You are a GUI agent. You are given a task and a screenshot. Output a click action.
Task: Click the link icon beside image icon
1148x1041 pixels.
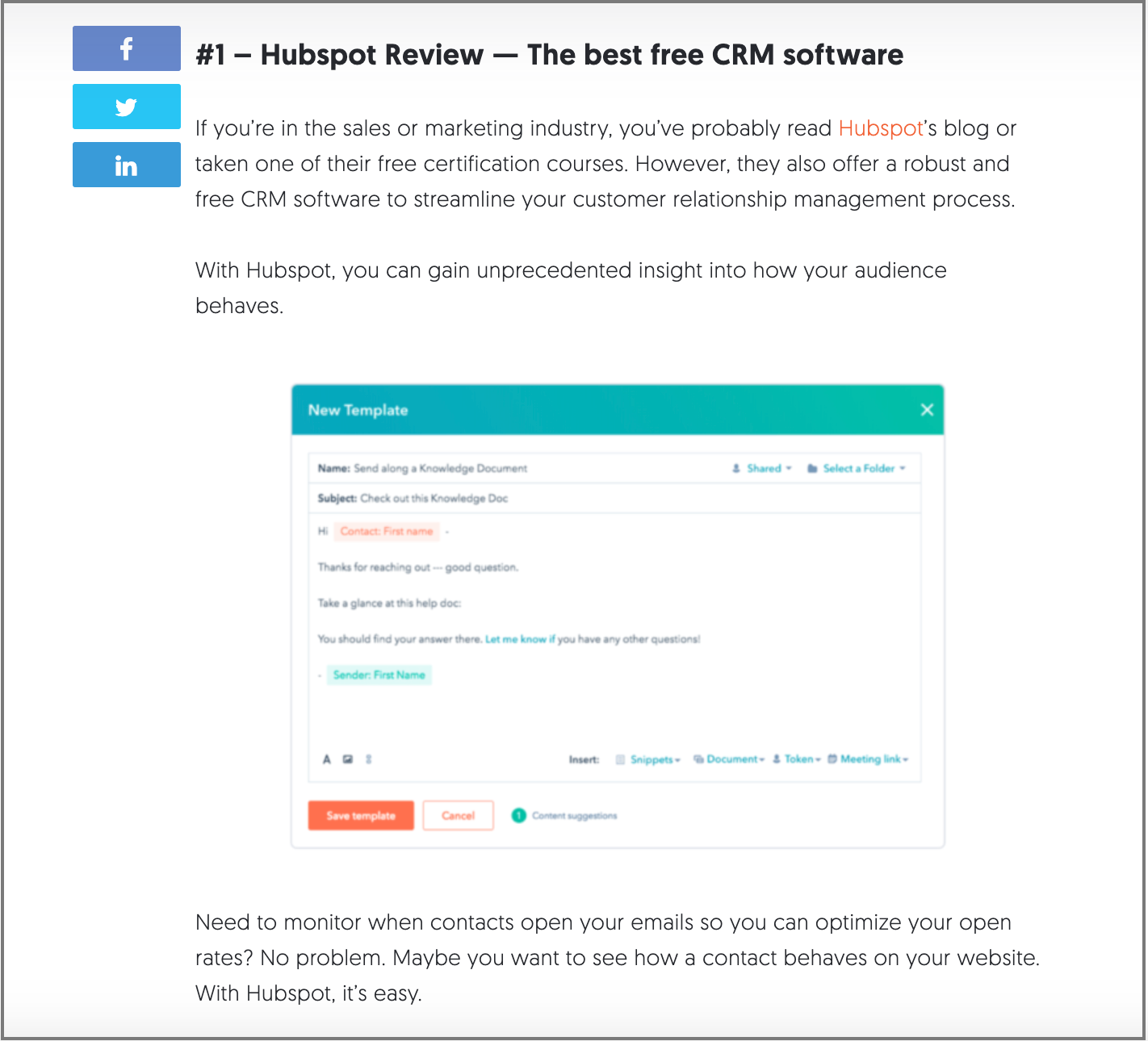click(369, 759)
